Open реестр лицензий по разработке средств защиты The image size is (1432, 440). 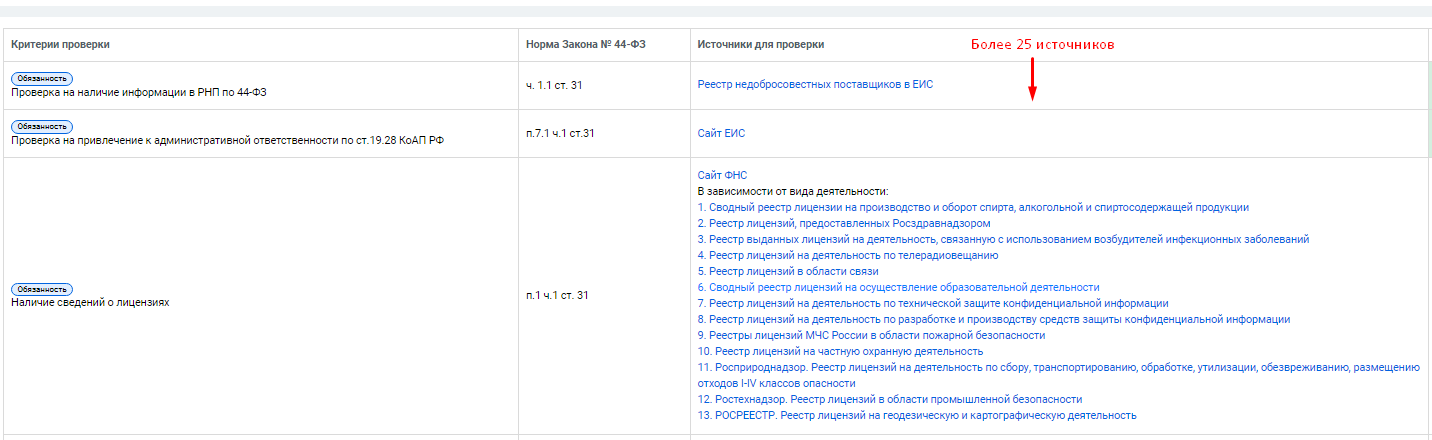pyautogui.click(x=994, y=319)
